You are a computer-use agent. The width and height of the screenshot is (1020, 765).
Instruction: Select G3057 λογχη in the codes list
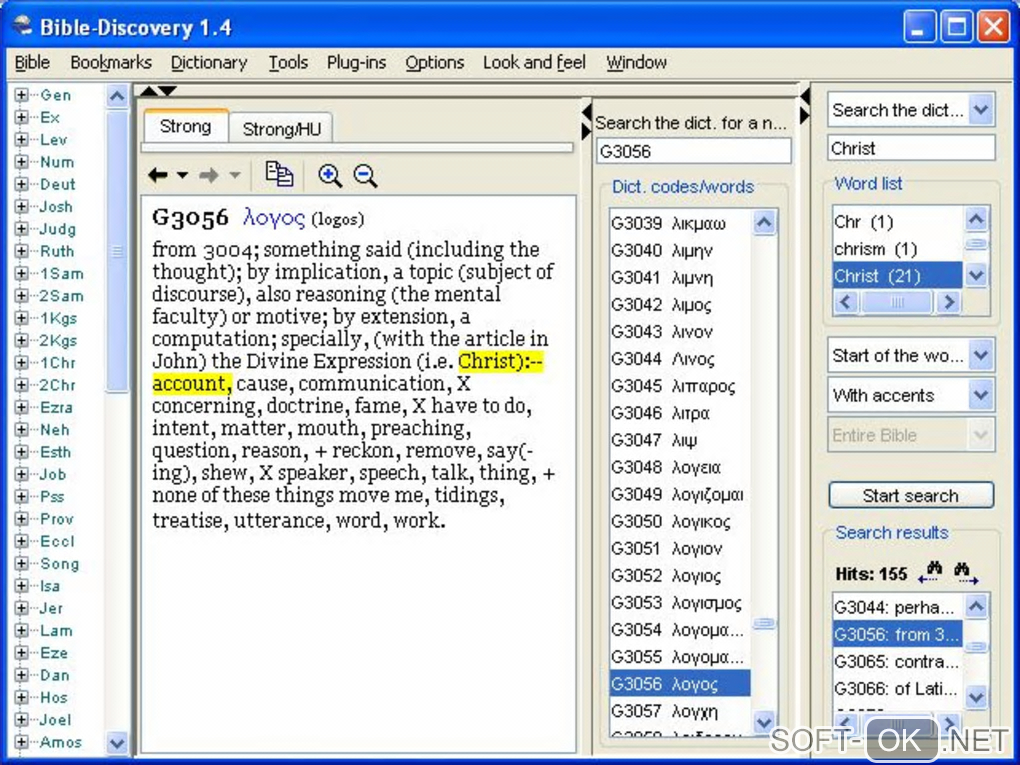pos(680,711)
